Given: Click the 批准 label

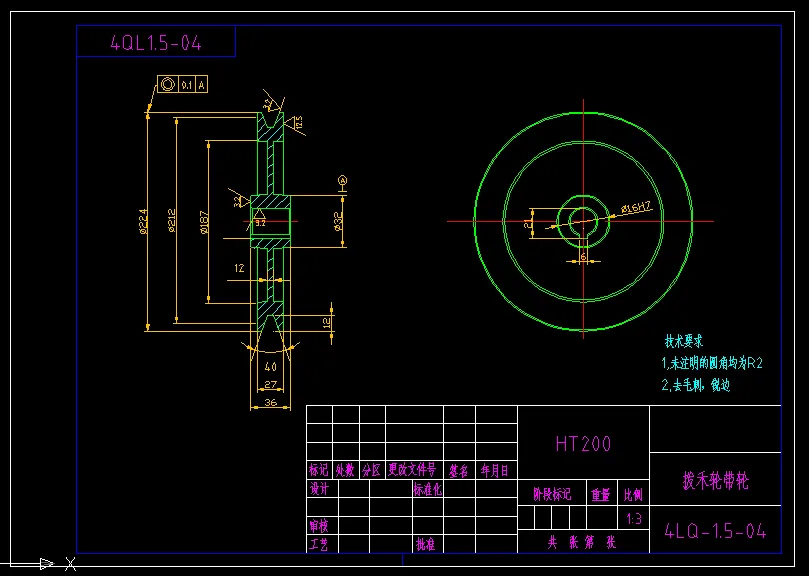Looking at the screenshot, I should click(425, 545).
